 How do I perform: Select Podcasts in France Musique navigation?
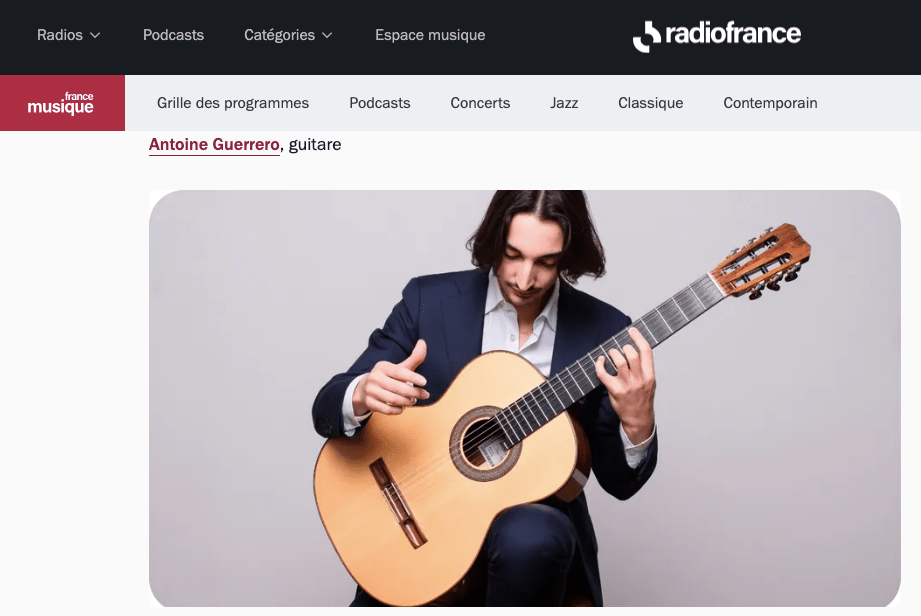tap(379, 103)
